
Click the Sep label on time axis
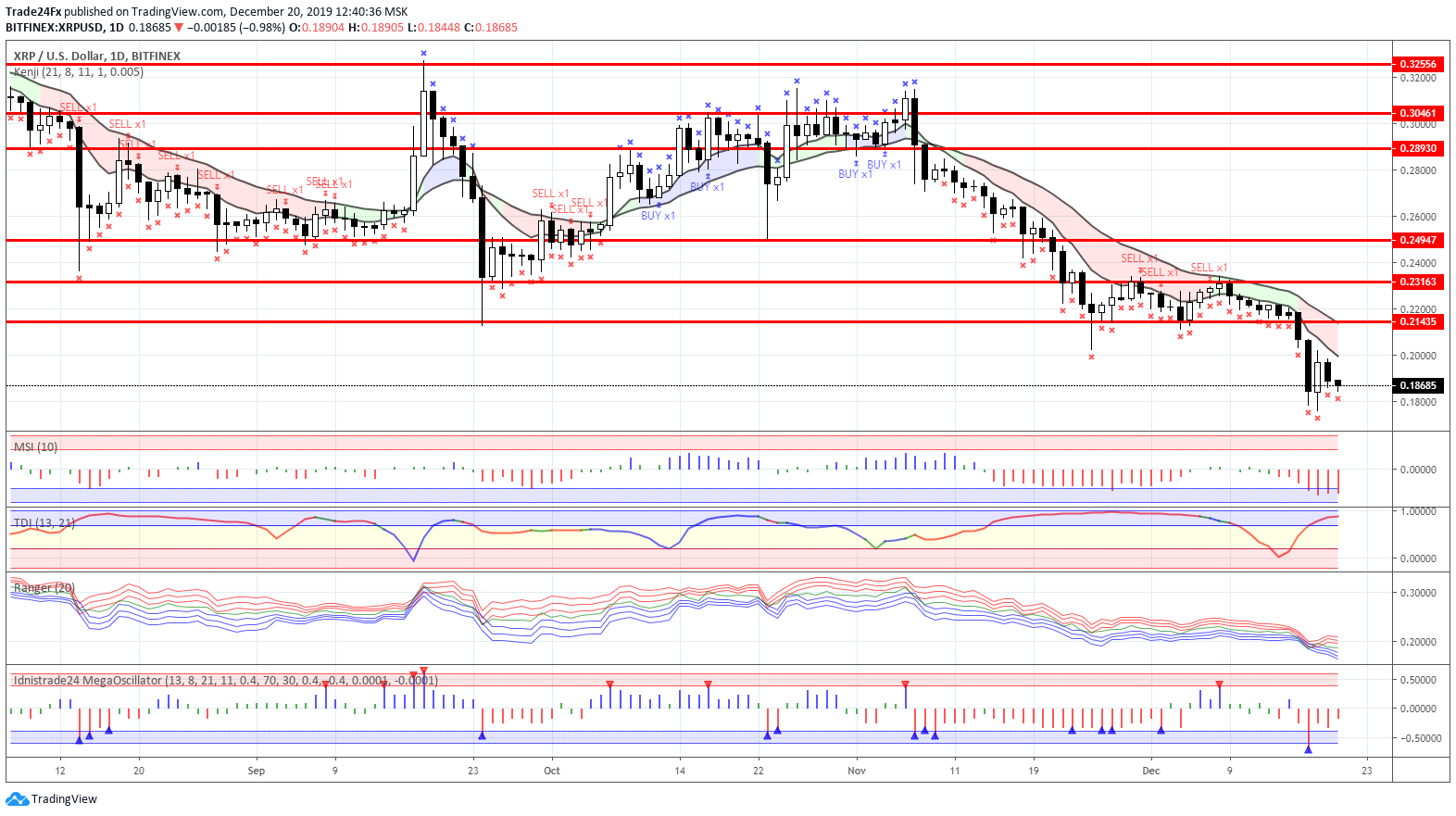click(257, 771)
